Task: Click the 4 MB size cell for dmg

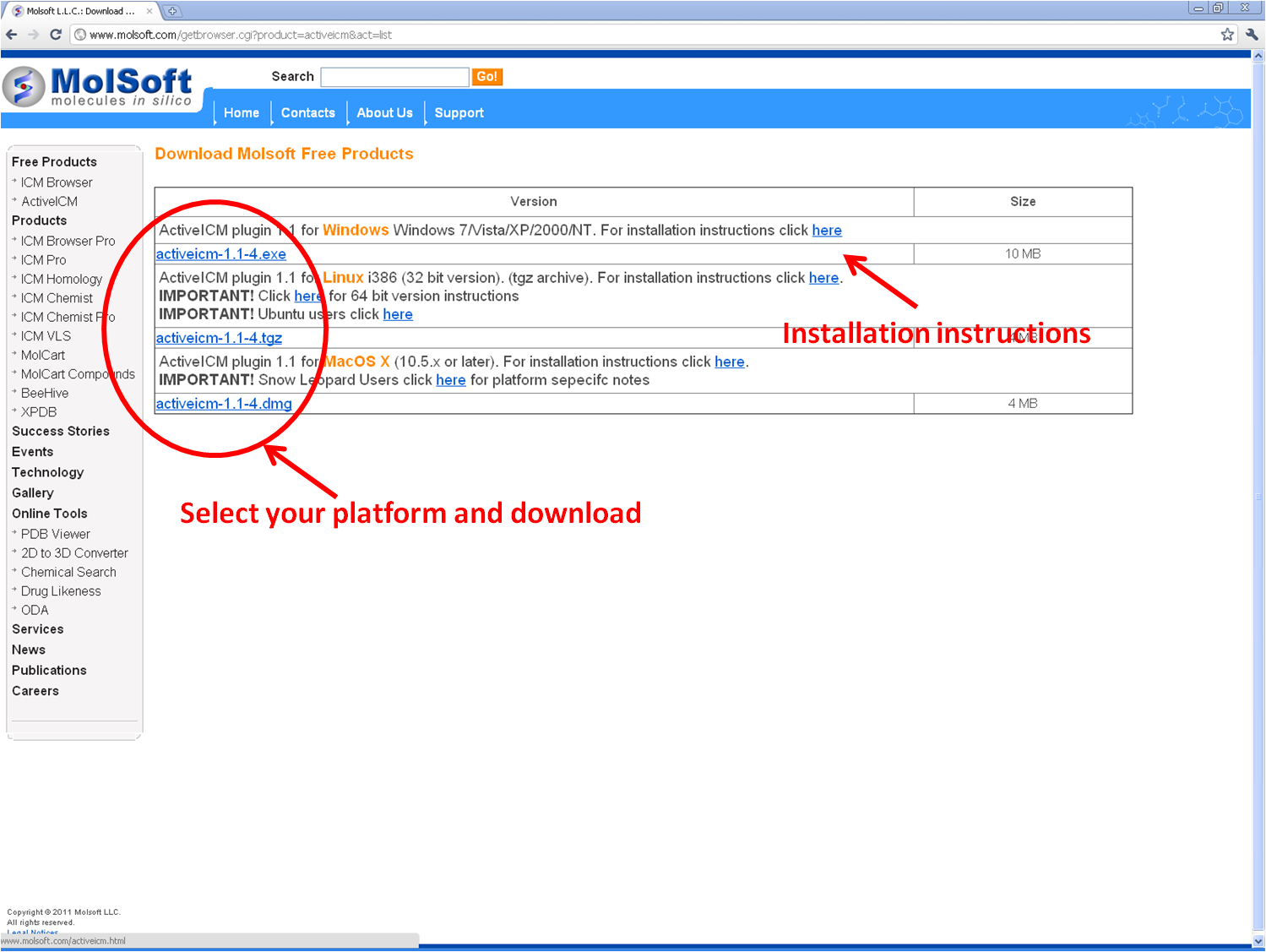Action: (1023, 404)
